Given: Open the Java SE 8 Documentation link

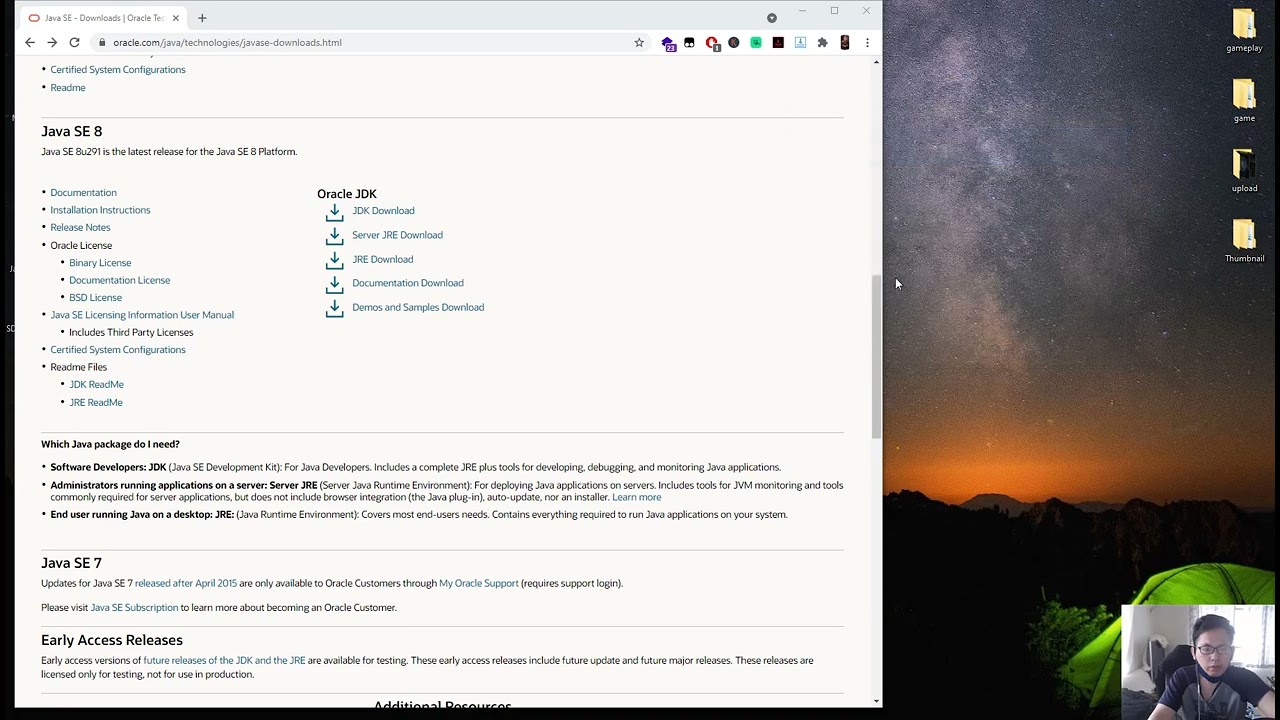Looking at the screenshot, I should 83,192.
